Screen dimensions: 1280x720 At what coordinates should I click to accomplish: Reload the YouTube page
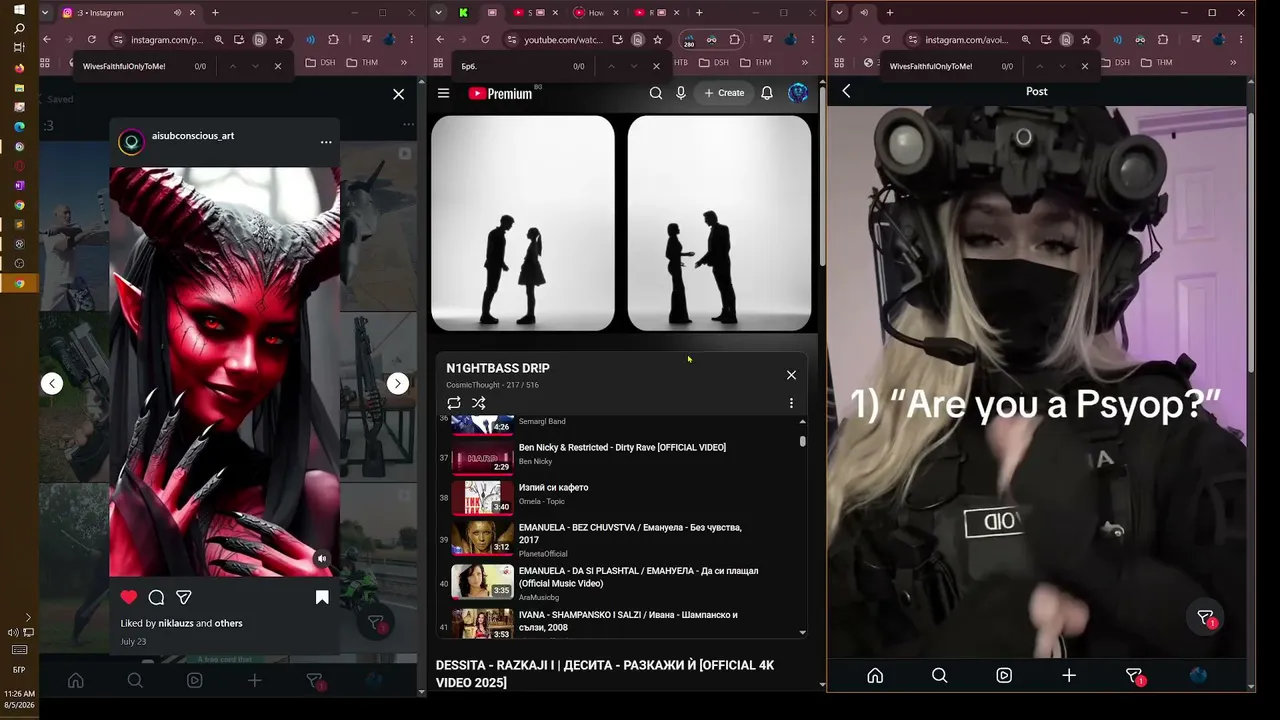click(485, 40)
